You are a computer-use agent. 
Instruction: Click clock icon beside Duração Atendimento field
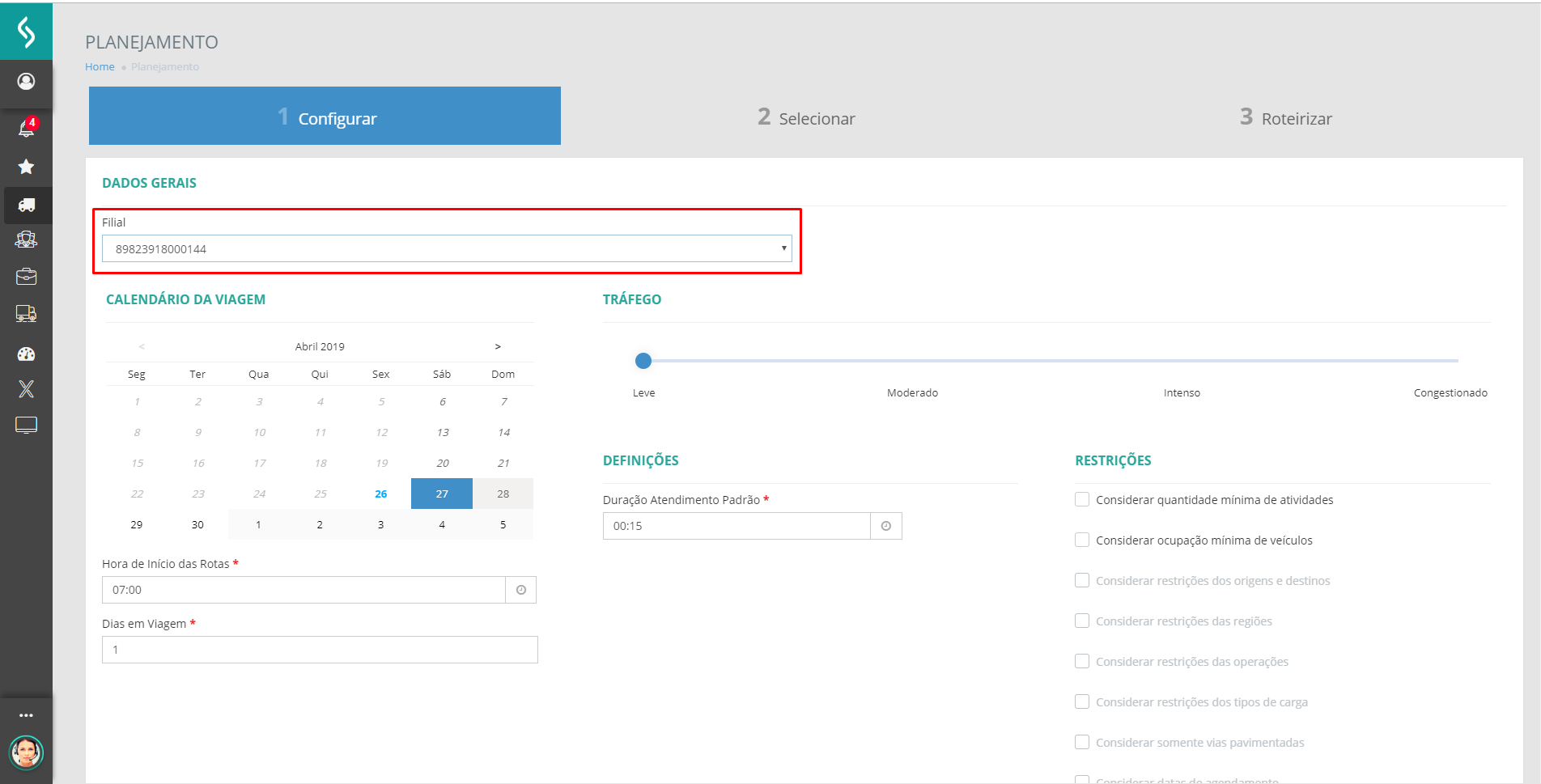886,526
